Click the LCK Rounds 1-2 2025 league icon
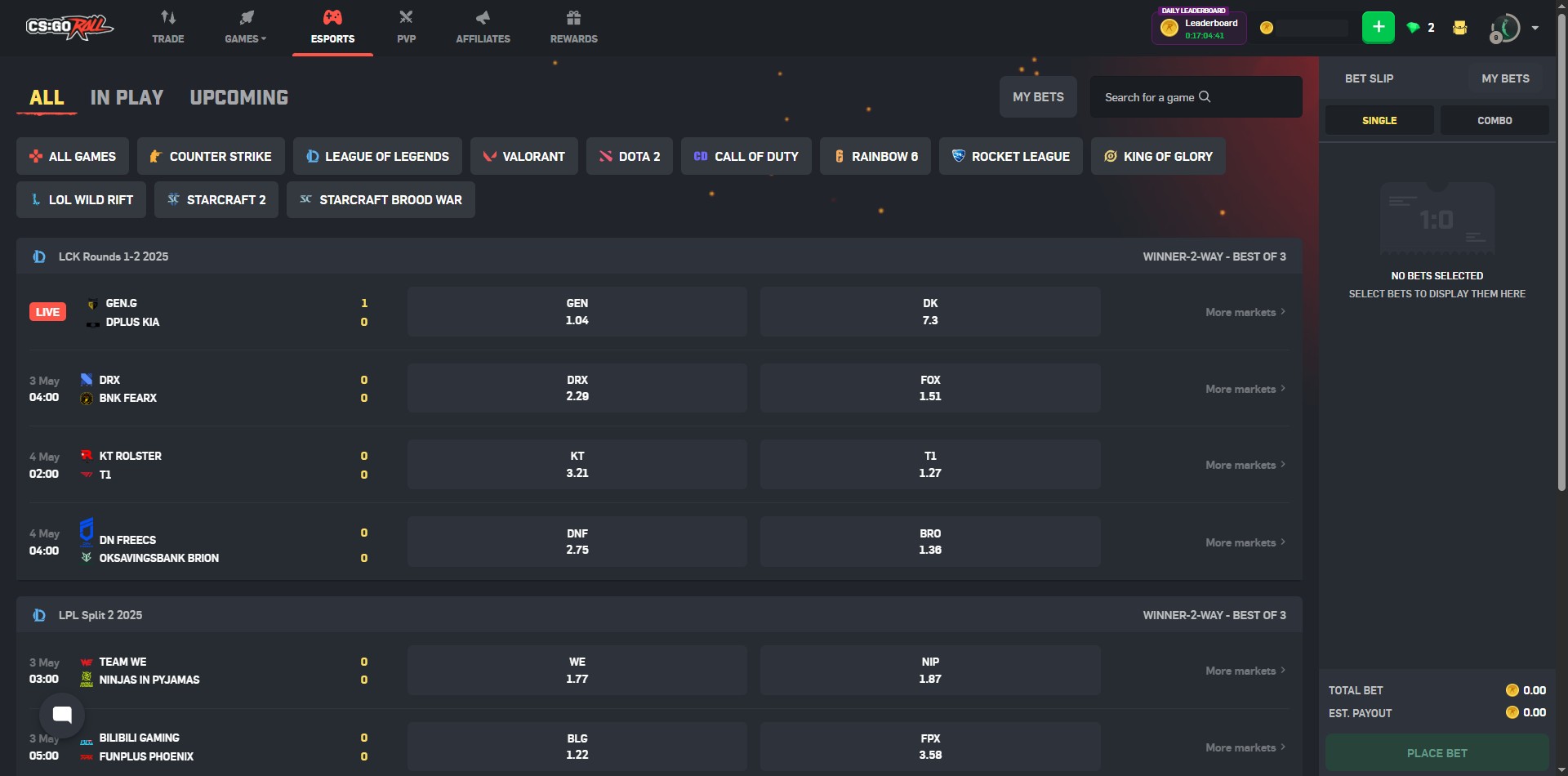Image resolution: width=1568 pixels, height=776 pixels. [38, 256]
